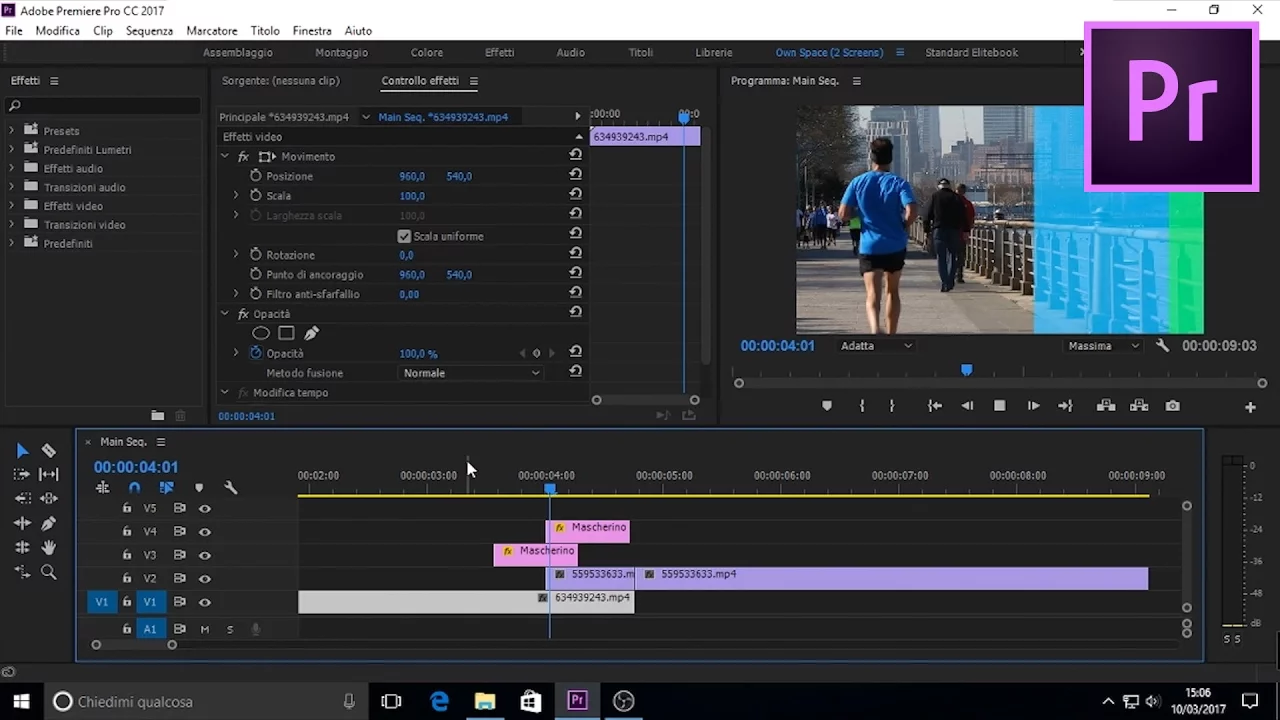Image resolution: width=1280 pixels, height=720 pixels.
Task: Click timeline playhead at 00:00:04:01
Action: pos(549,488)
